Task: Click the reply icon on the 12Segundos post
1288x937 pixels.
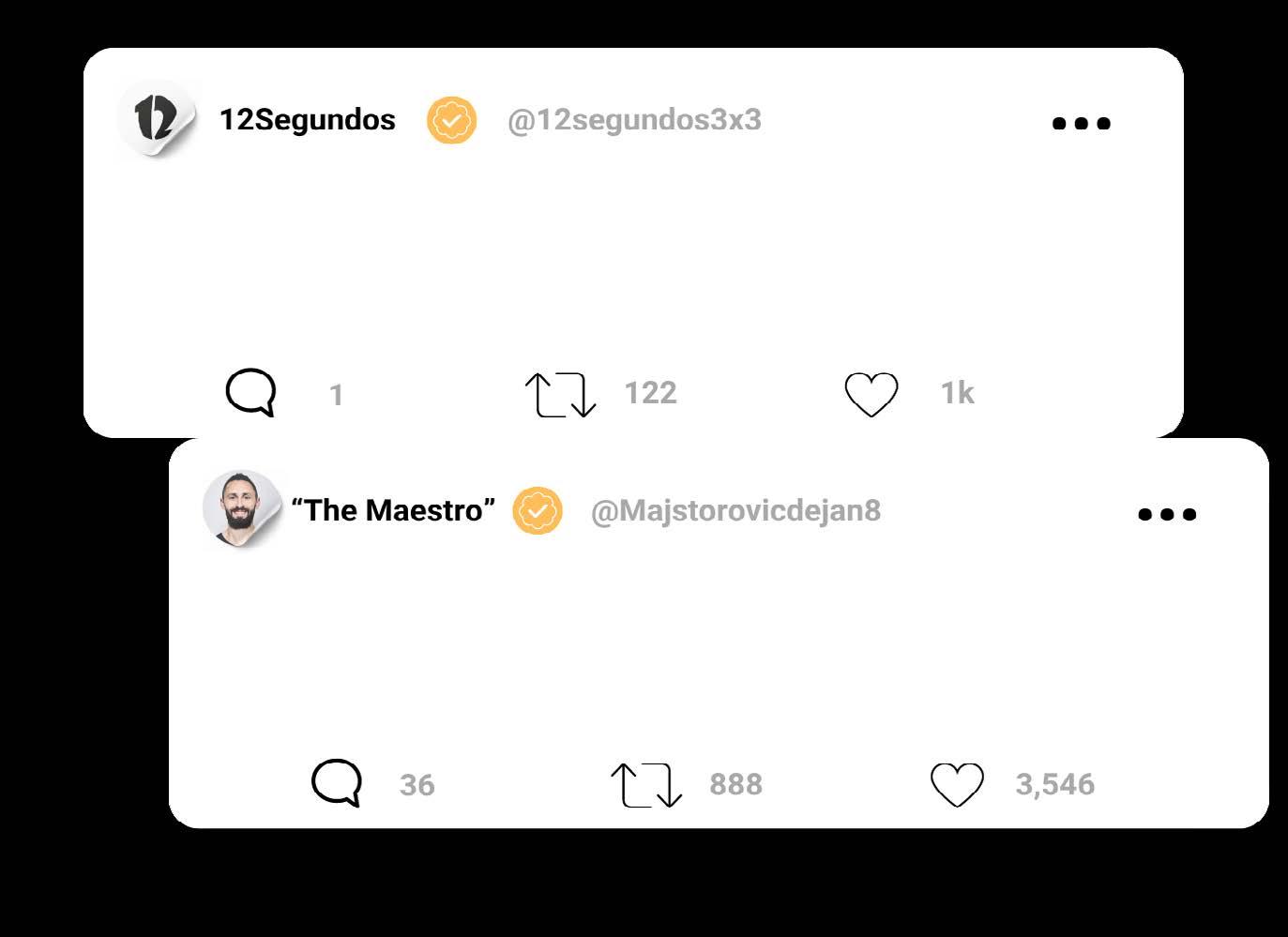Action: click(250, 392)
